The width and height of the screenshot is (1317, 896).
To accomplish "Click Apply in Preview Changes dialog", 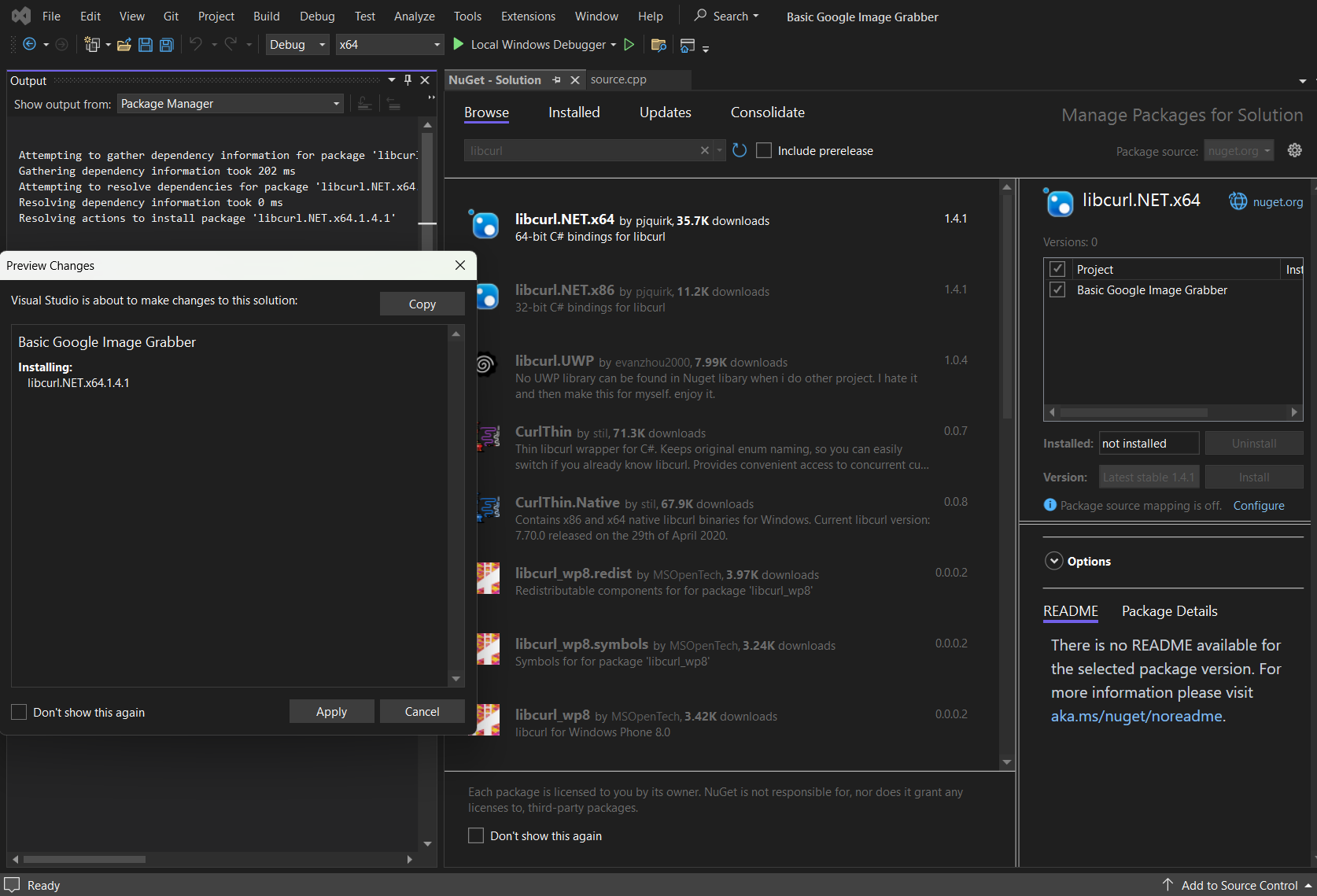I will tap(331, 711).
